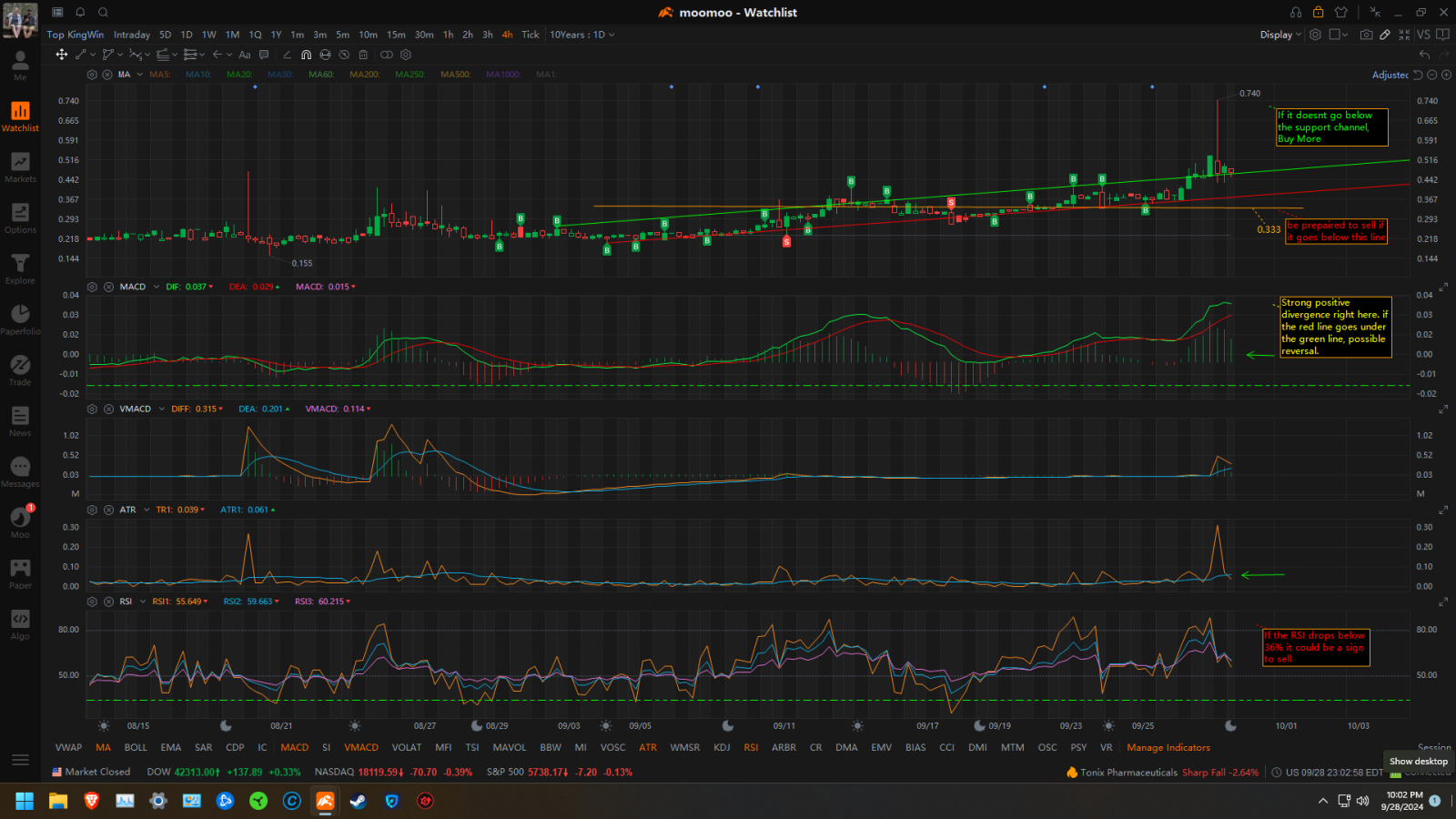1456x819 pixels.
Task: Open the Options section in sidebar
Action: 20,218
